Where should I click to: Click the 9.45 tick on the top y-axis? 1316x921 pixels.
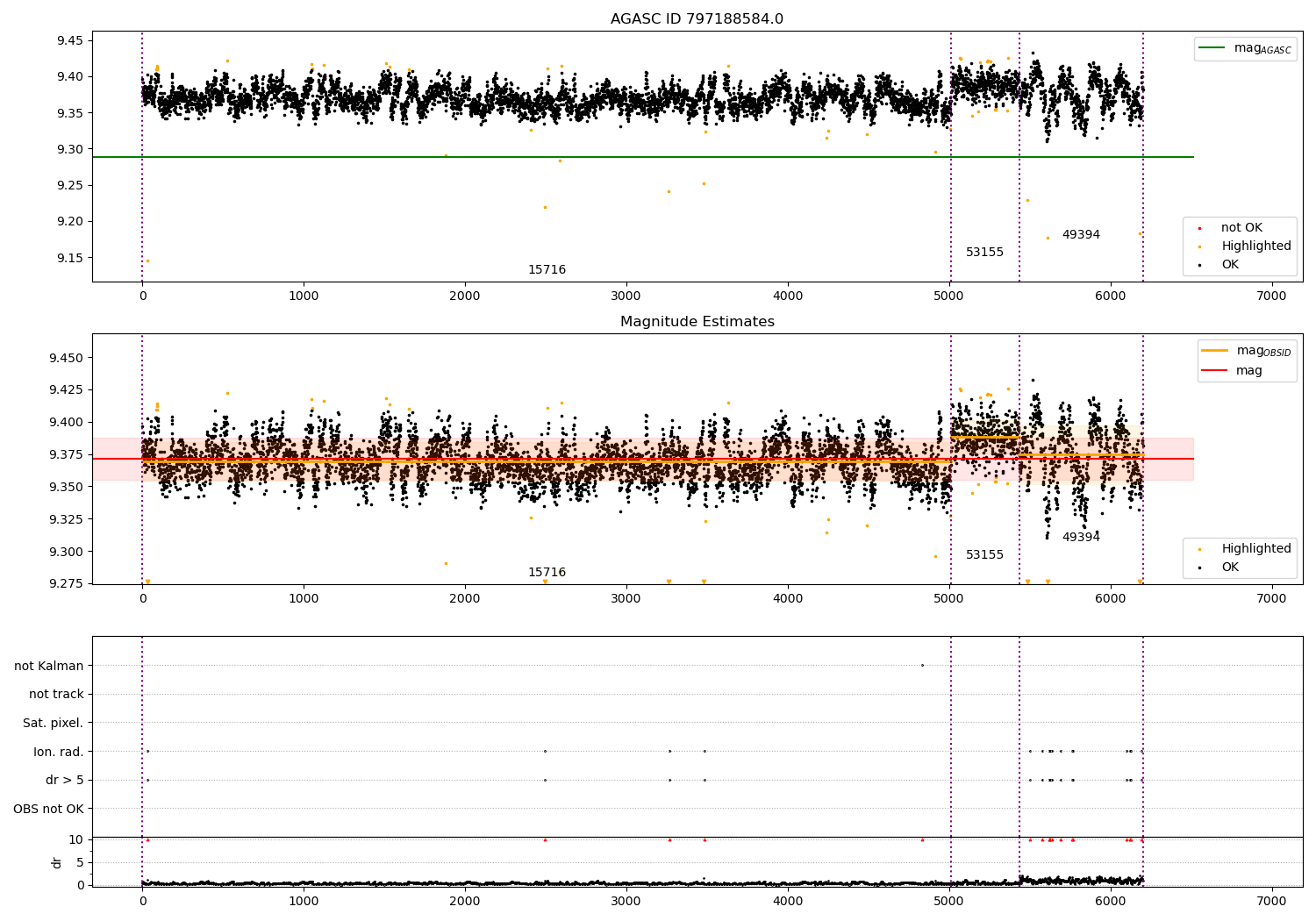[x=70, y=40]
